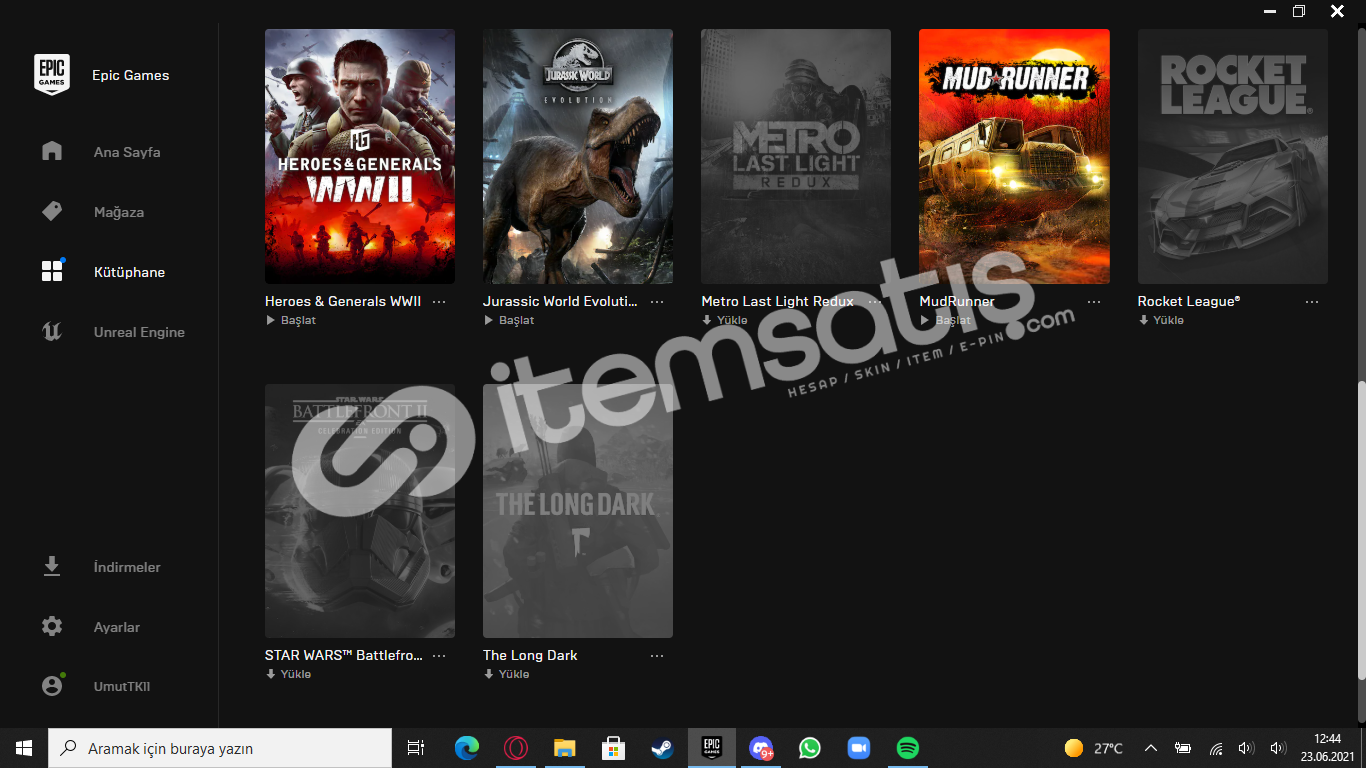The width and height of the screenshot is (1366, 768).
Task: Open options menu for Metro Last Light Redux
Action: tap(875, 301)
